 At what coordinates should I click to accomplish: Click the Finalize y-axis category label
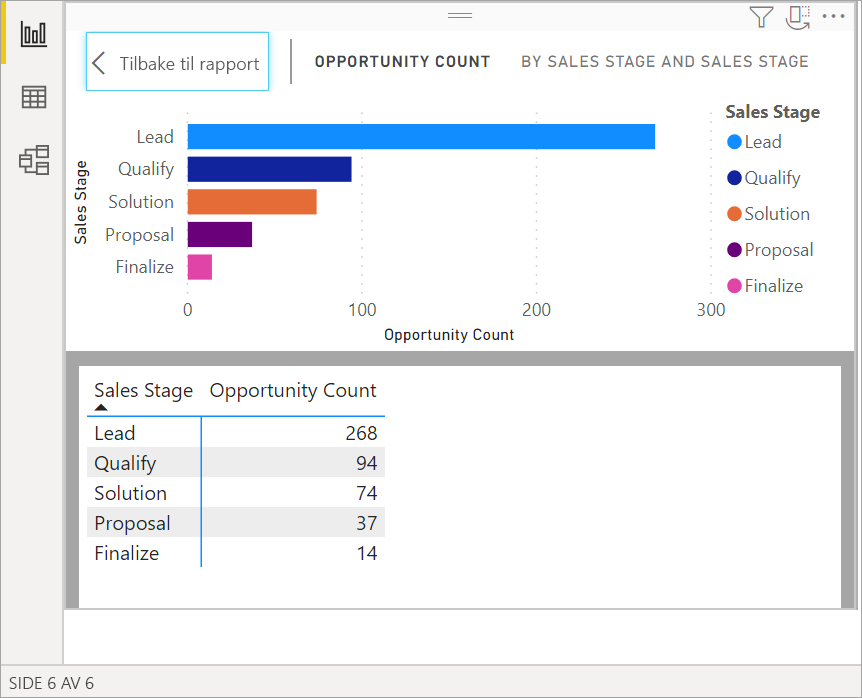click(145, 267)
